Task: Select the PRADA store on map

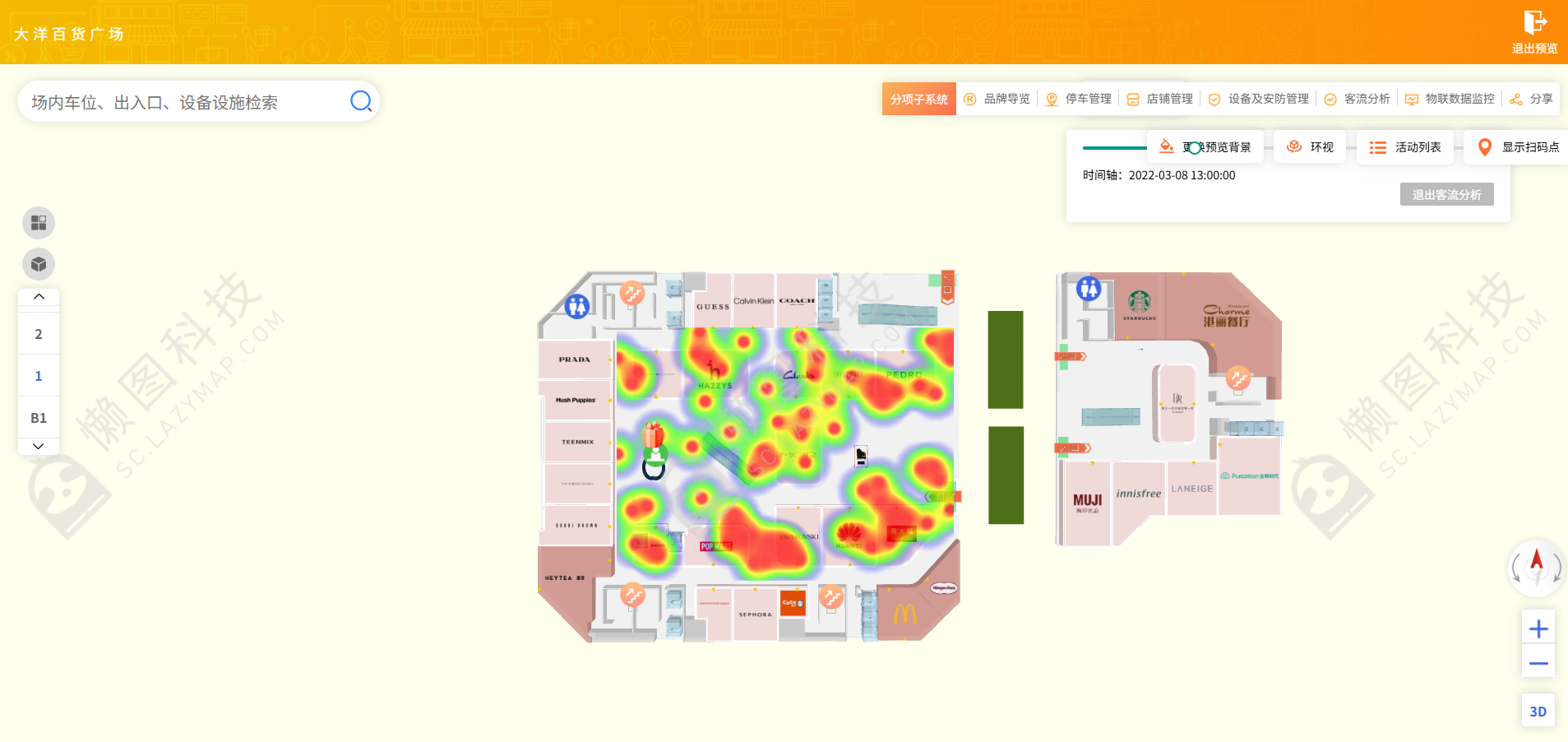Action: [x=575, y=359]
